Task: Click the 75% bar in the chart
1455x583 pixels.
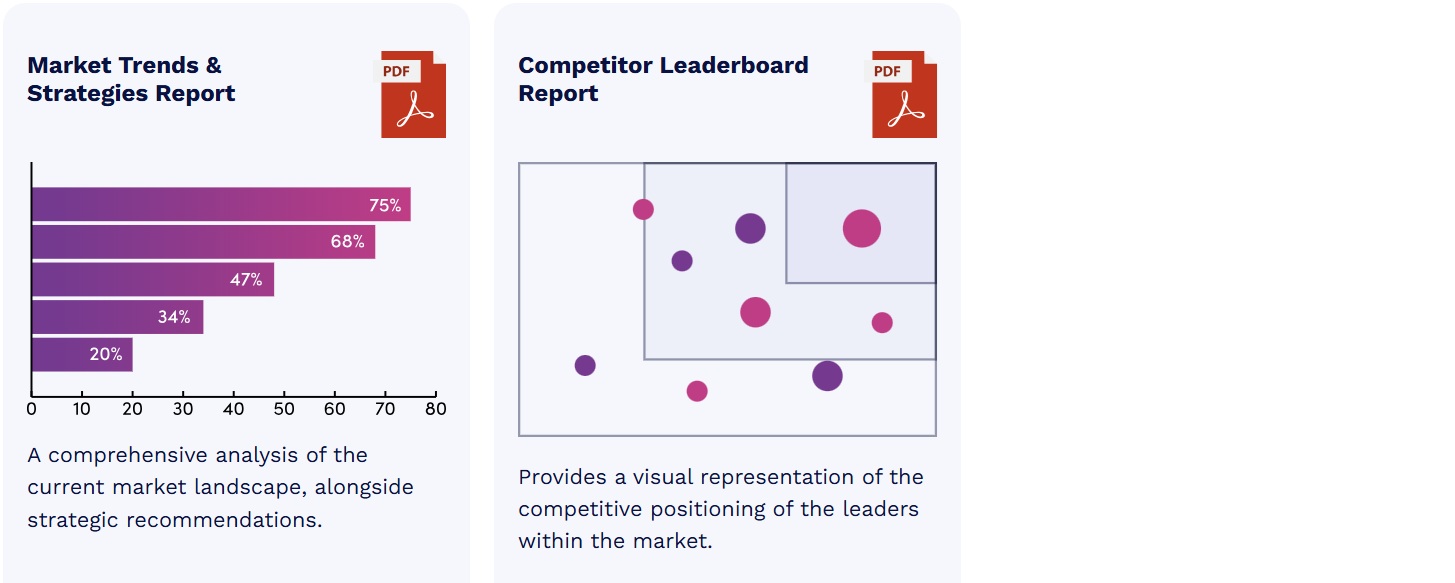Action: point(221,205)
